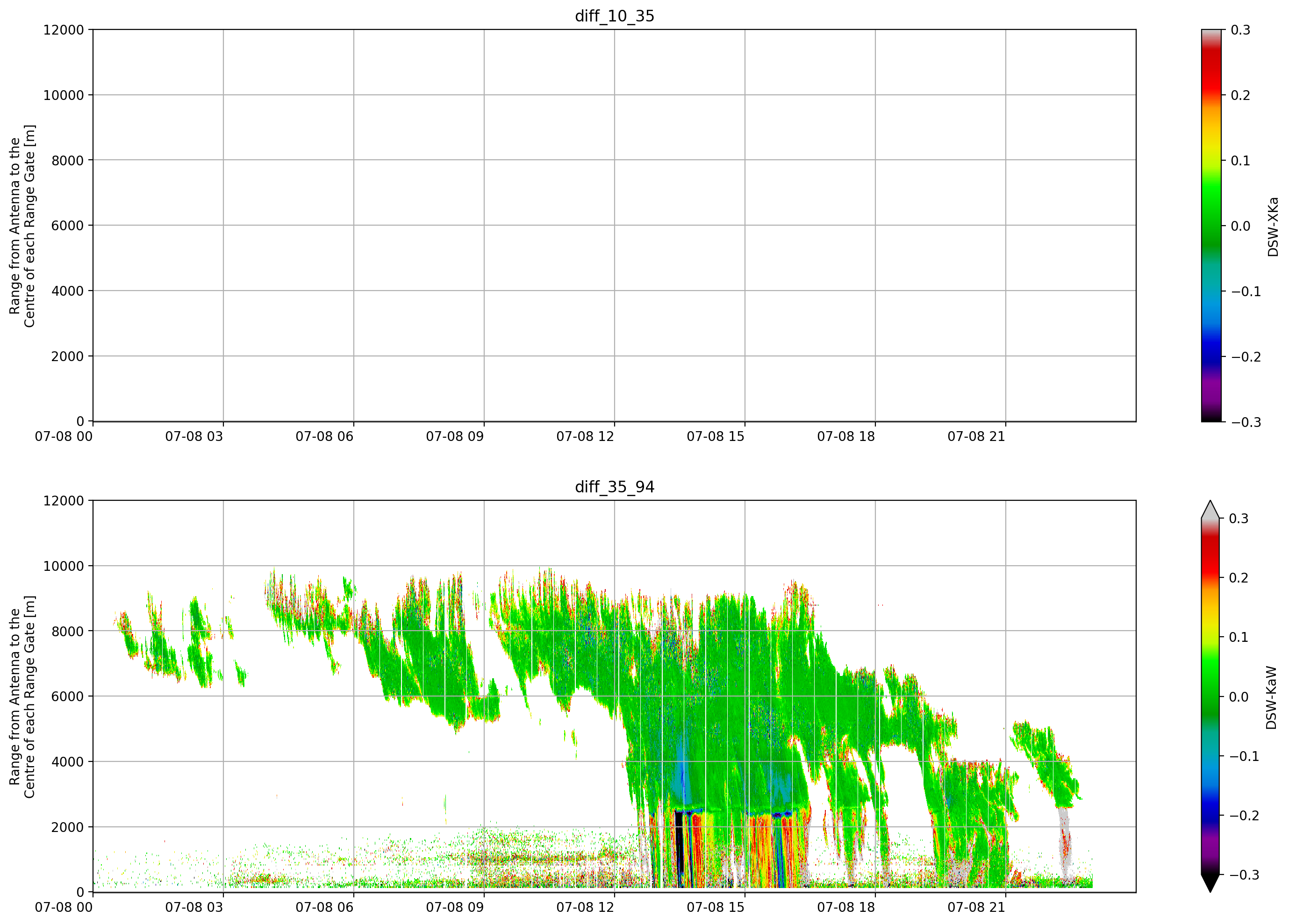Click the 07-08 15 tick label on top plot
Viewport: 1289px width, 924px height.
pos(716,437)
